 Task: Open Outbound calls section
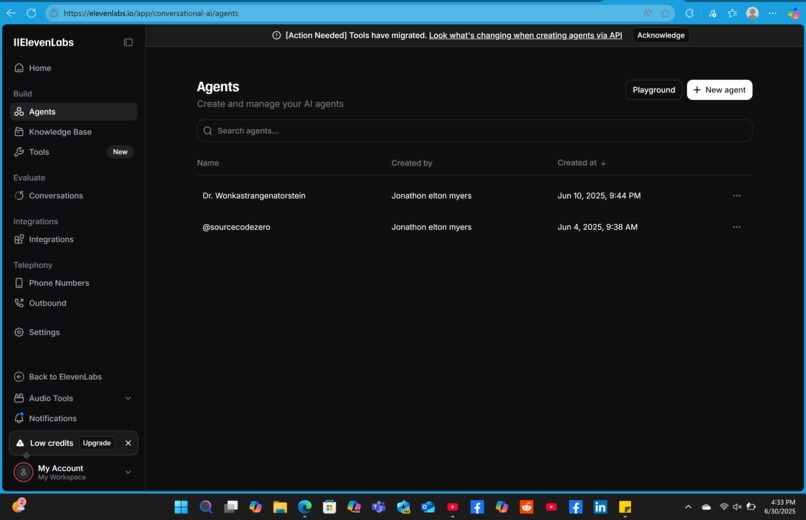(47, 303)
